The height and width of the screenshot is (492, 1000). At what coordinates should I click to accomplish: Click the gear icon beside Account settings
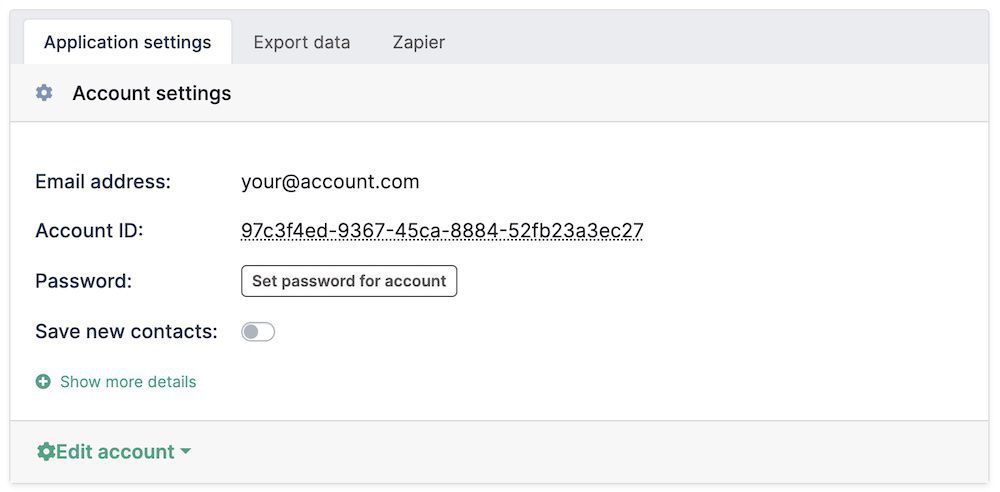(44, 93)
